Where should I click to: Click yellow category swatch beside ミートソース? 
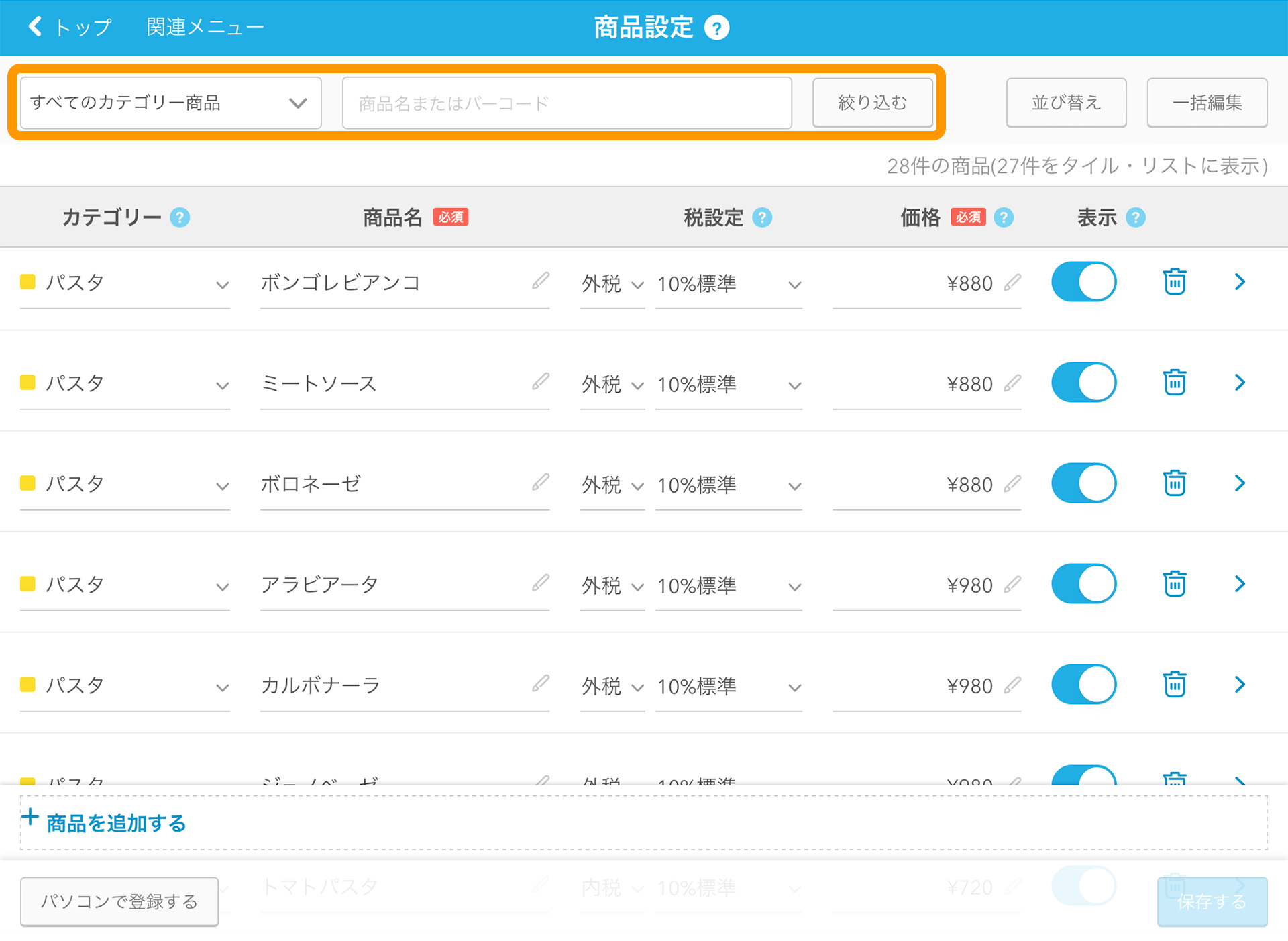(x=28, y=382)
